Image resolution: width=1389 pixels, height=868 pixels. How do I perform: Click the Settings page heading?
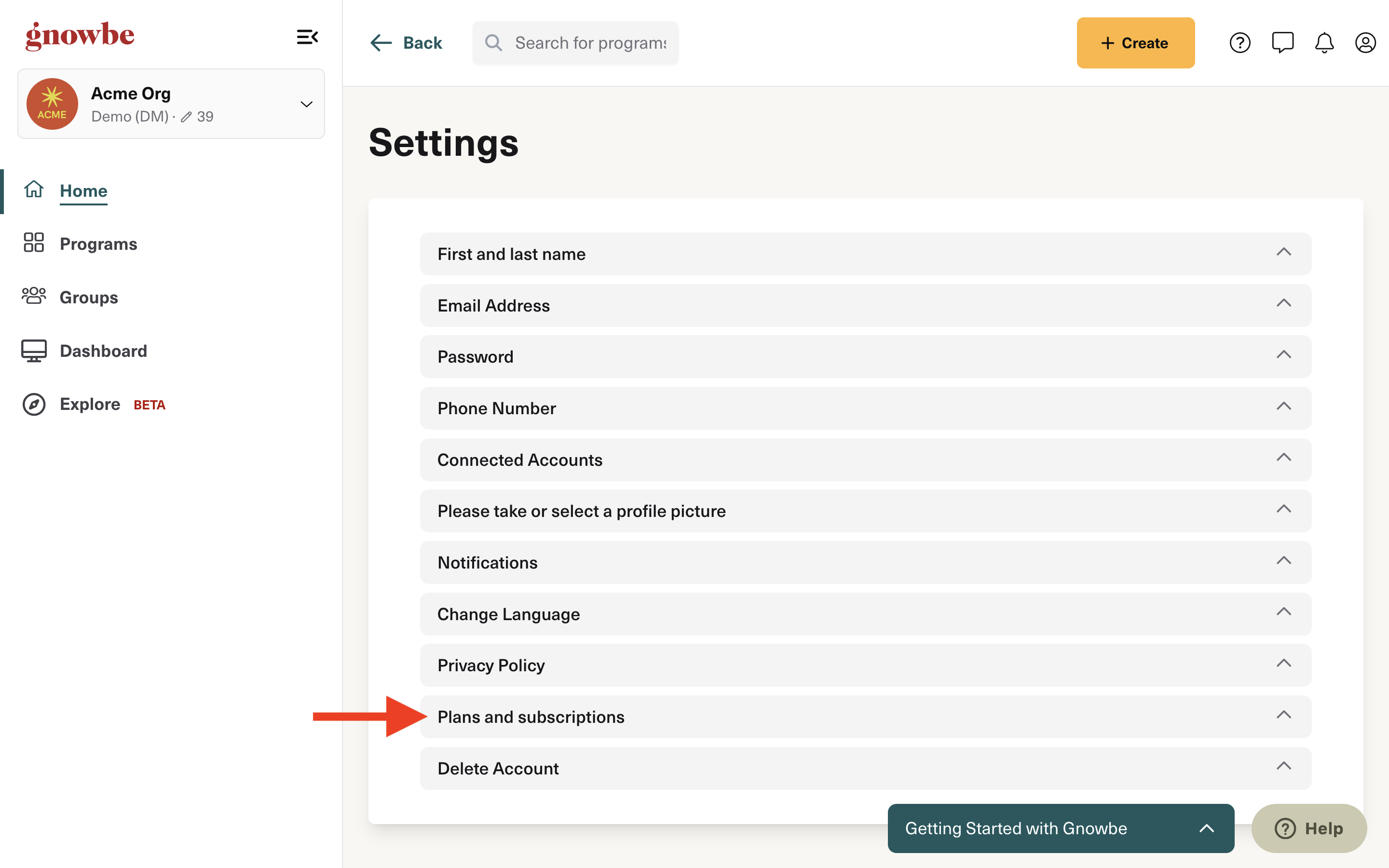click(444, 143)
